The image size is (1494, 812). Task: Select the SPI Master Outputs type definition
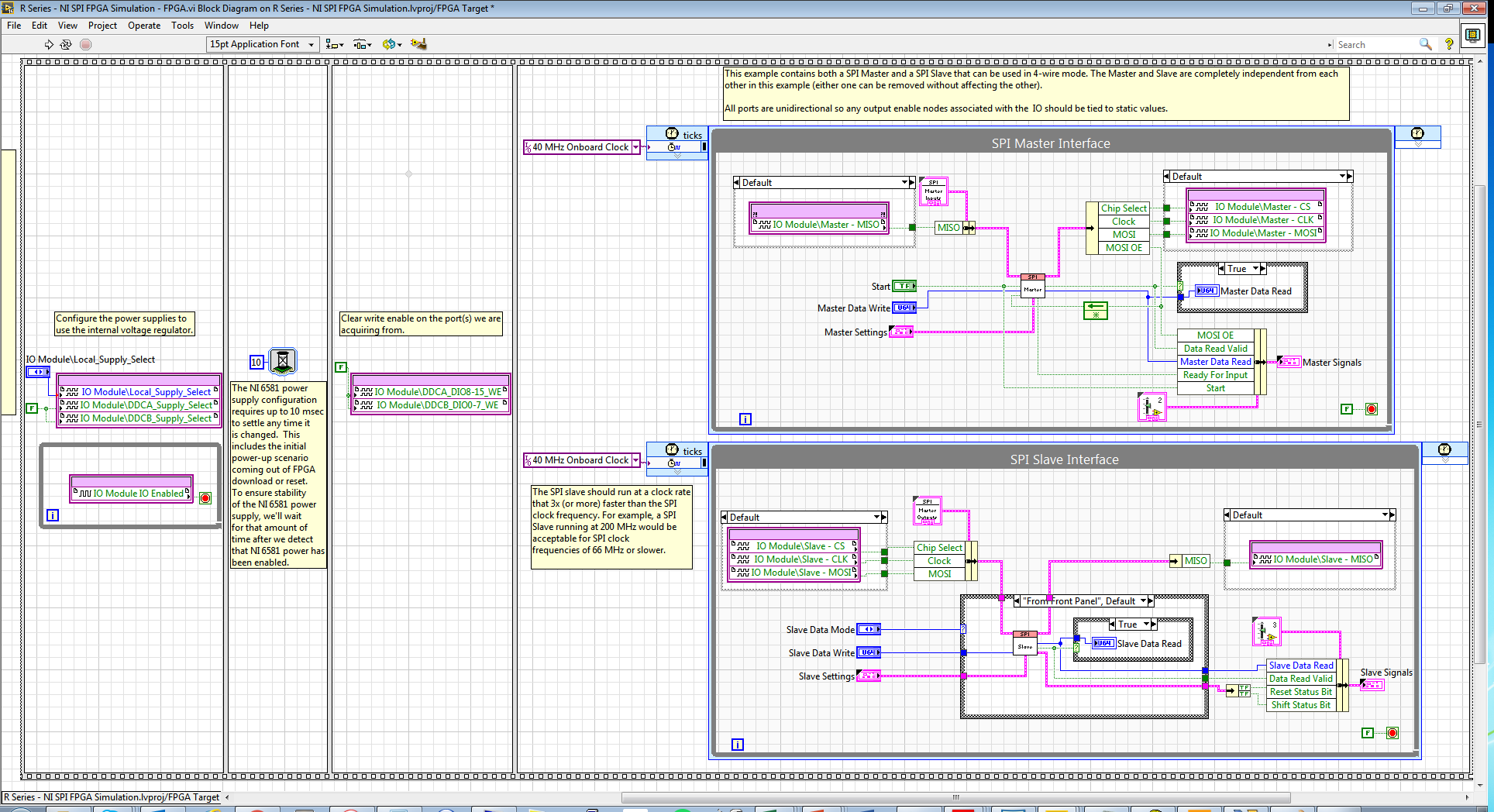point(928,510)
